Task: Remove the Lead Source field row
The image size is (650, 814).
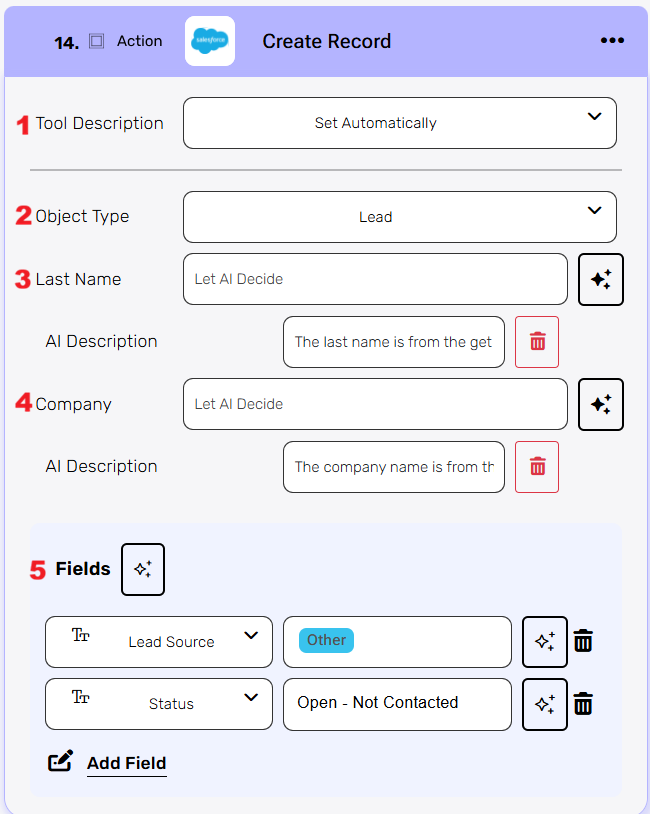Action: tap(584, 642)
